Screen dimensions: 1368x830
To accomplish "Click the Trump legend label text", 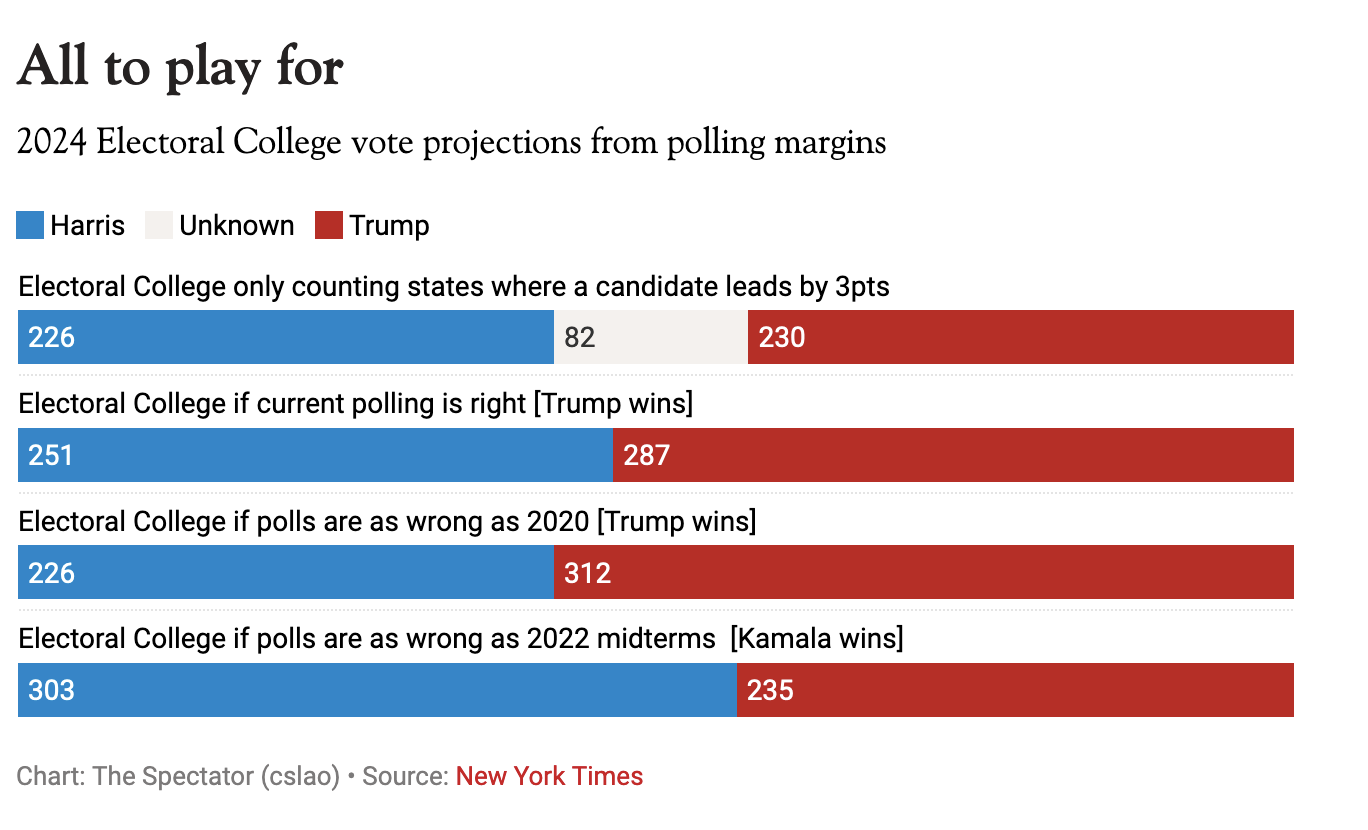I will coord(389,225).
